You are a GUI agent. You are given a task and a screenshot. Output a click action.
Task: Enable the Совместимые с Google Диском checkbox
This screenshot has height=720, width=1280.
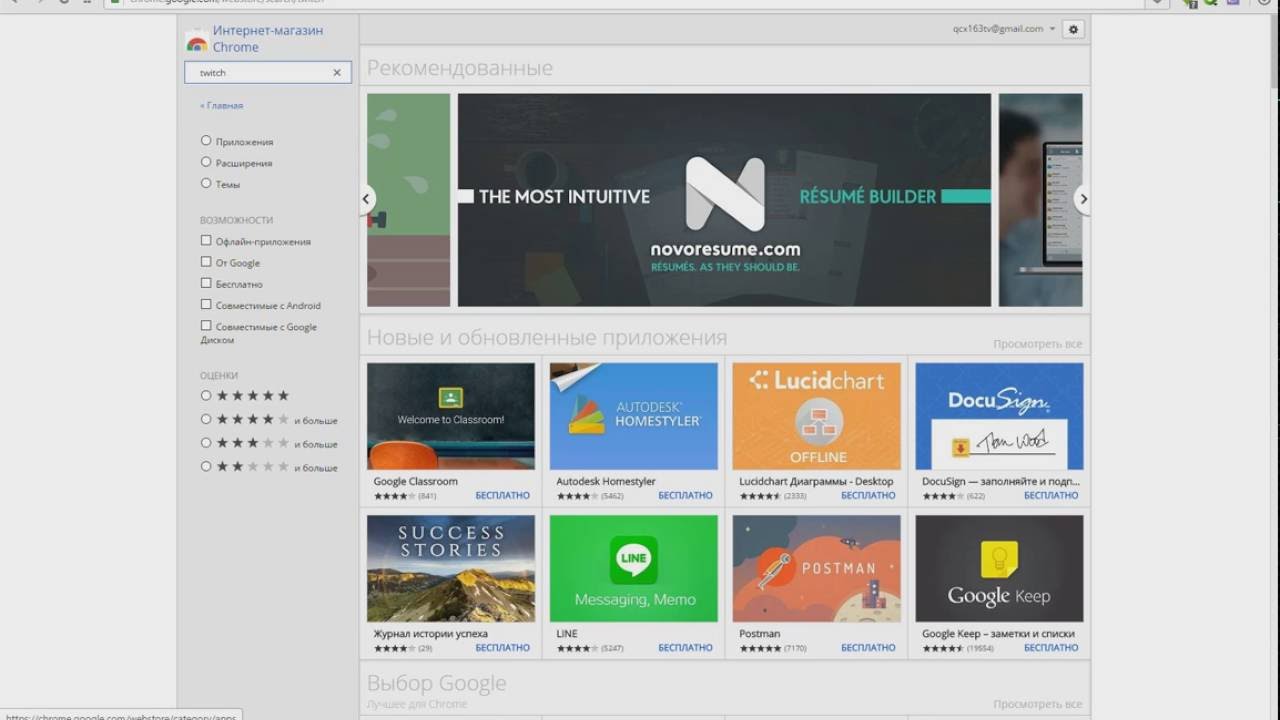[x=206, y=326]
